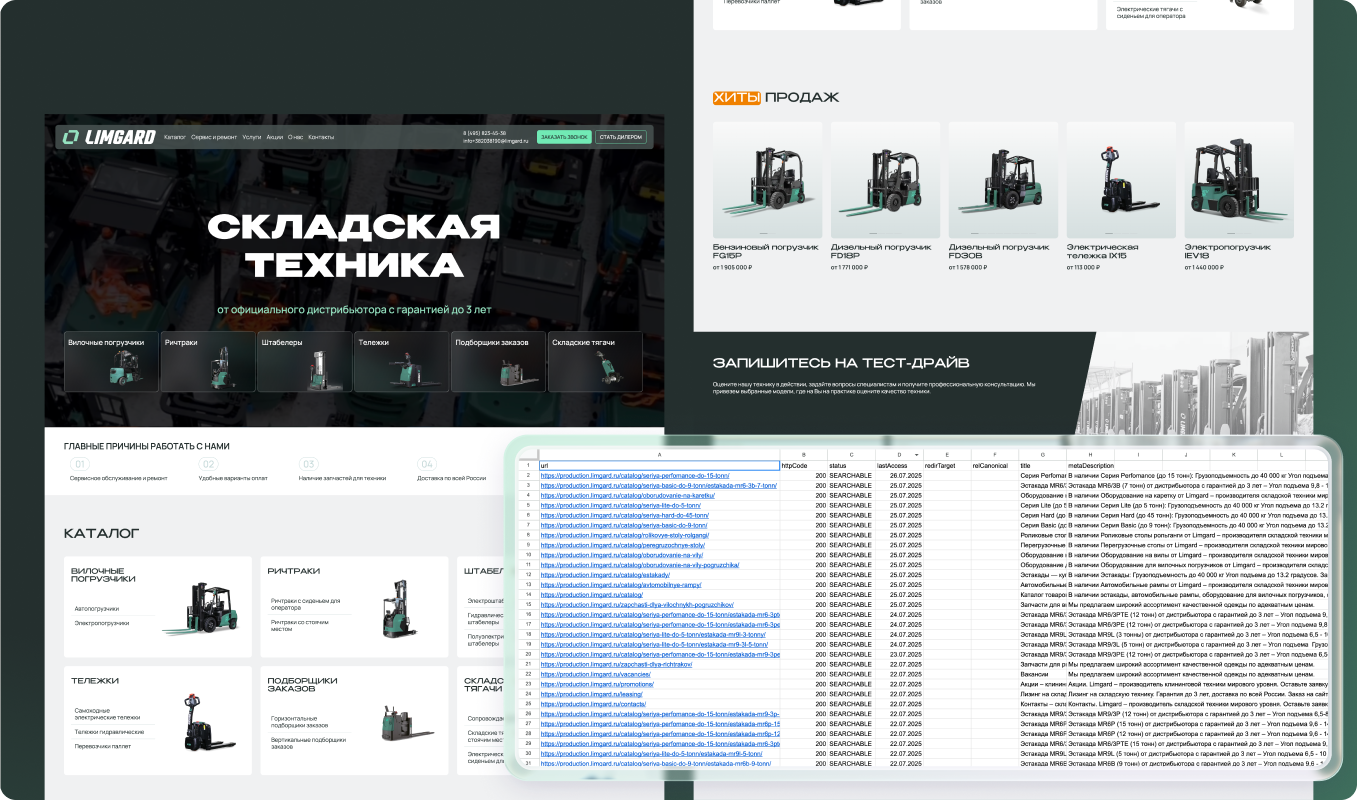Click the Бензиновый погрузчик FG15P title
Viewport: 1357px width, 800px height.
[765, 251]
